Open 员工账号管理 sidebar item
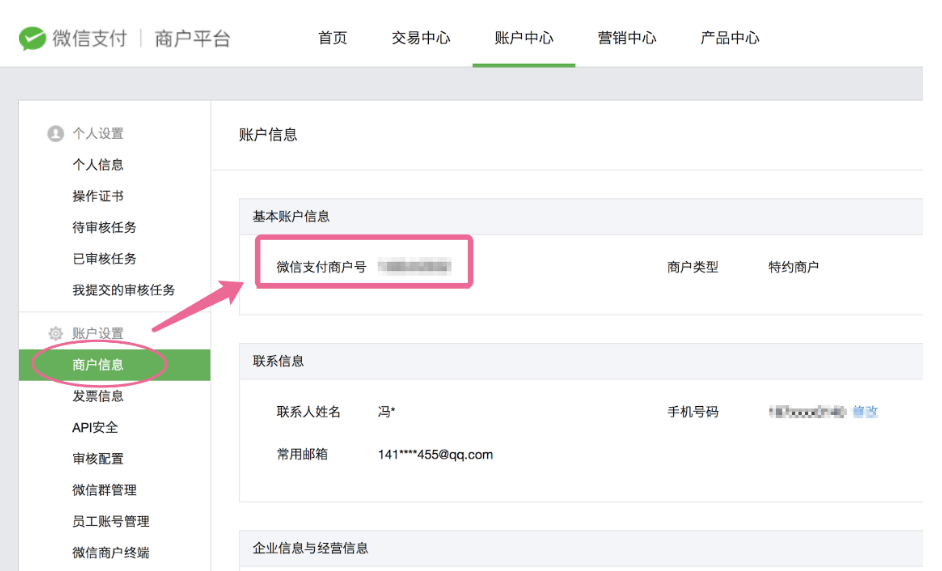Viewport: 942px width, 571px height. pos(111,521)
